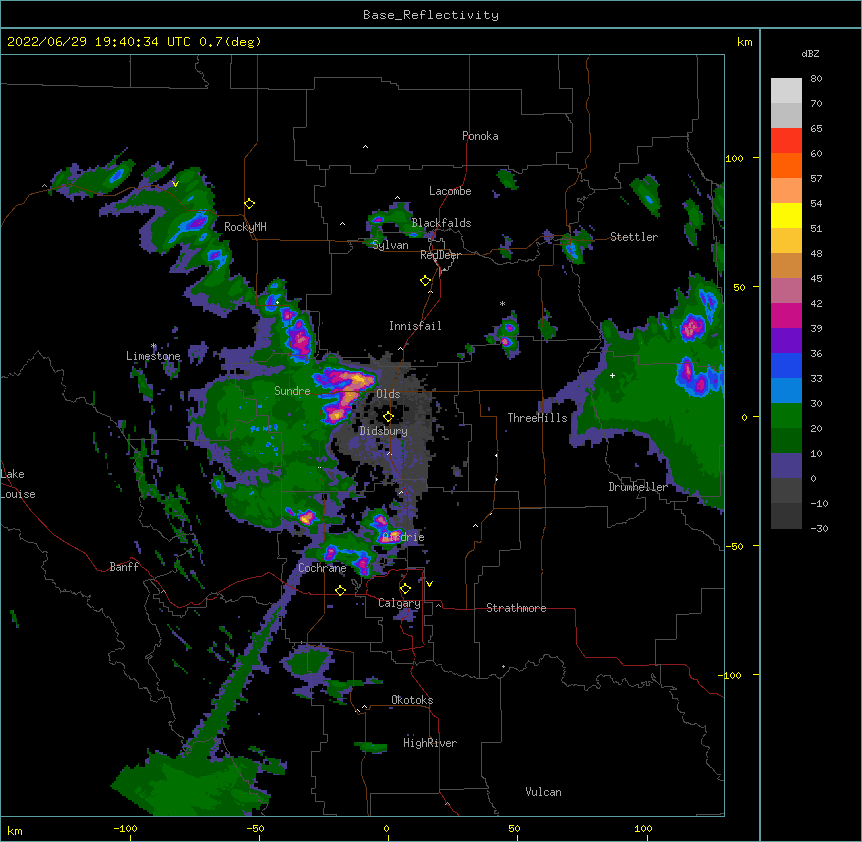Viewport: 862px width, 842px height.
Task: Click the Limestone map label
Action: (x=153, y=356)
